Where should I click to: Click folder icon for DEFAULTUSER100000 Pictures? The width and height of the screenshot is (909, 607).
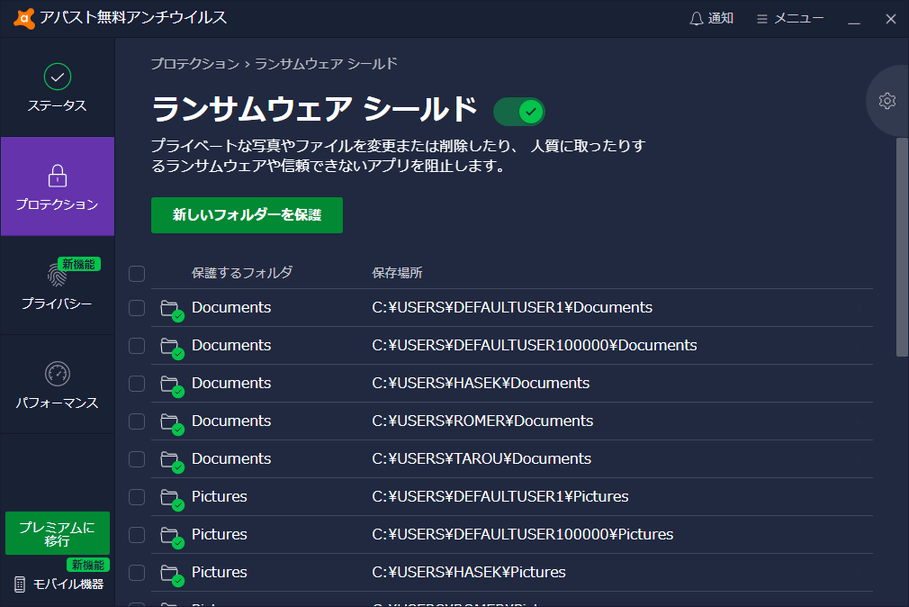(x=172, y=536)
